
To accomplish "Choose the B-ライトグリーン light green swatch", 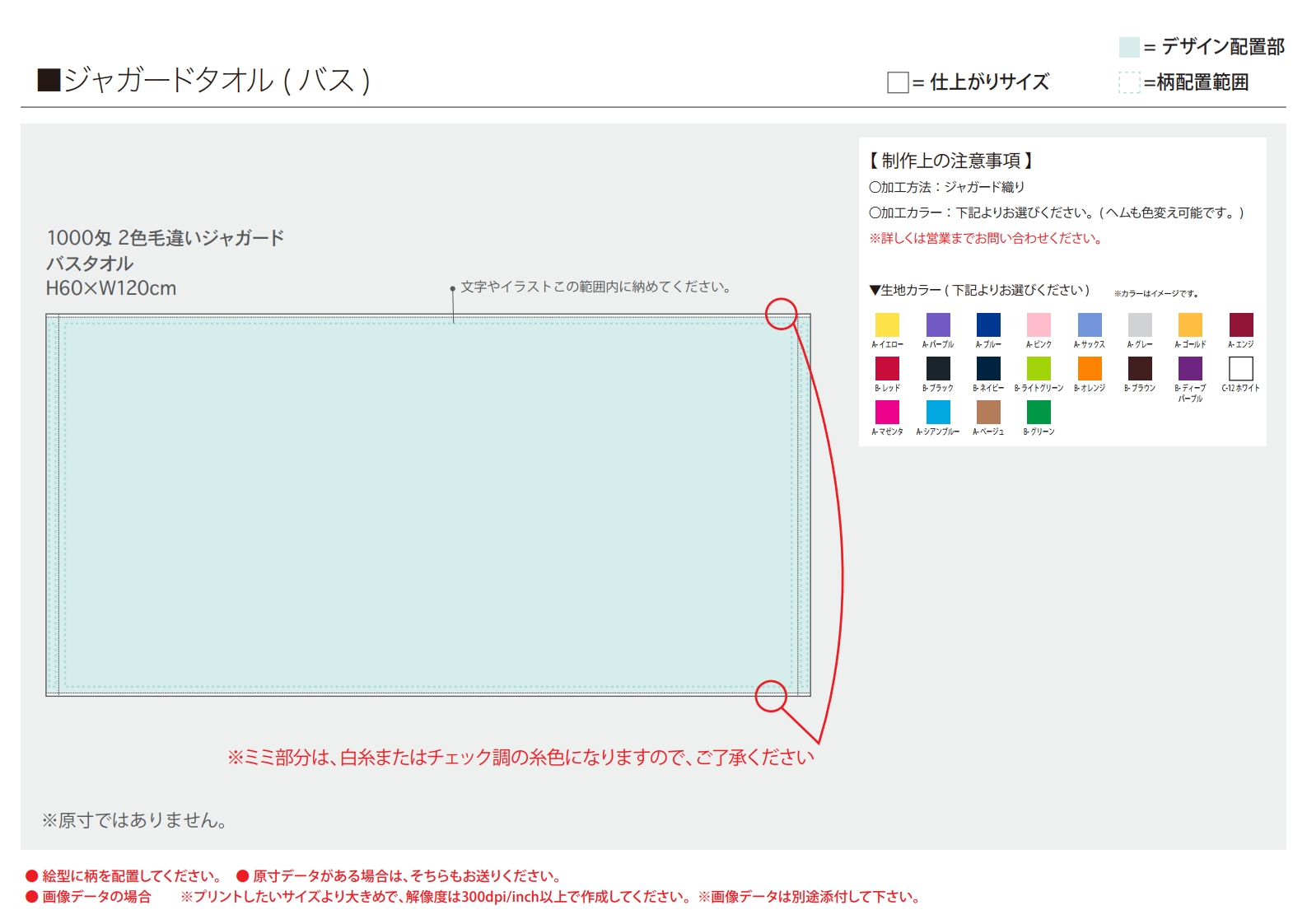I will [1039, 368].
